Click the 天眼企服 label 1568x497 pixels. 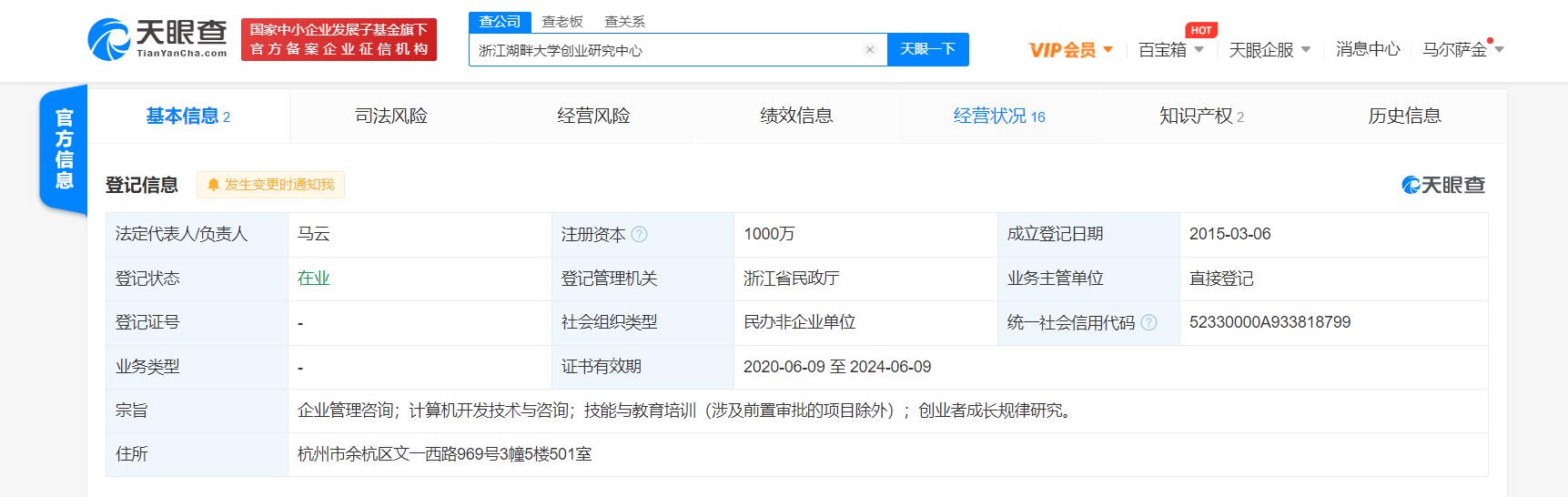point(1261,50)
